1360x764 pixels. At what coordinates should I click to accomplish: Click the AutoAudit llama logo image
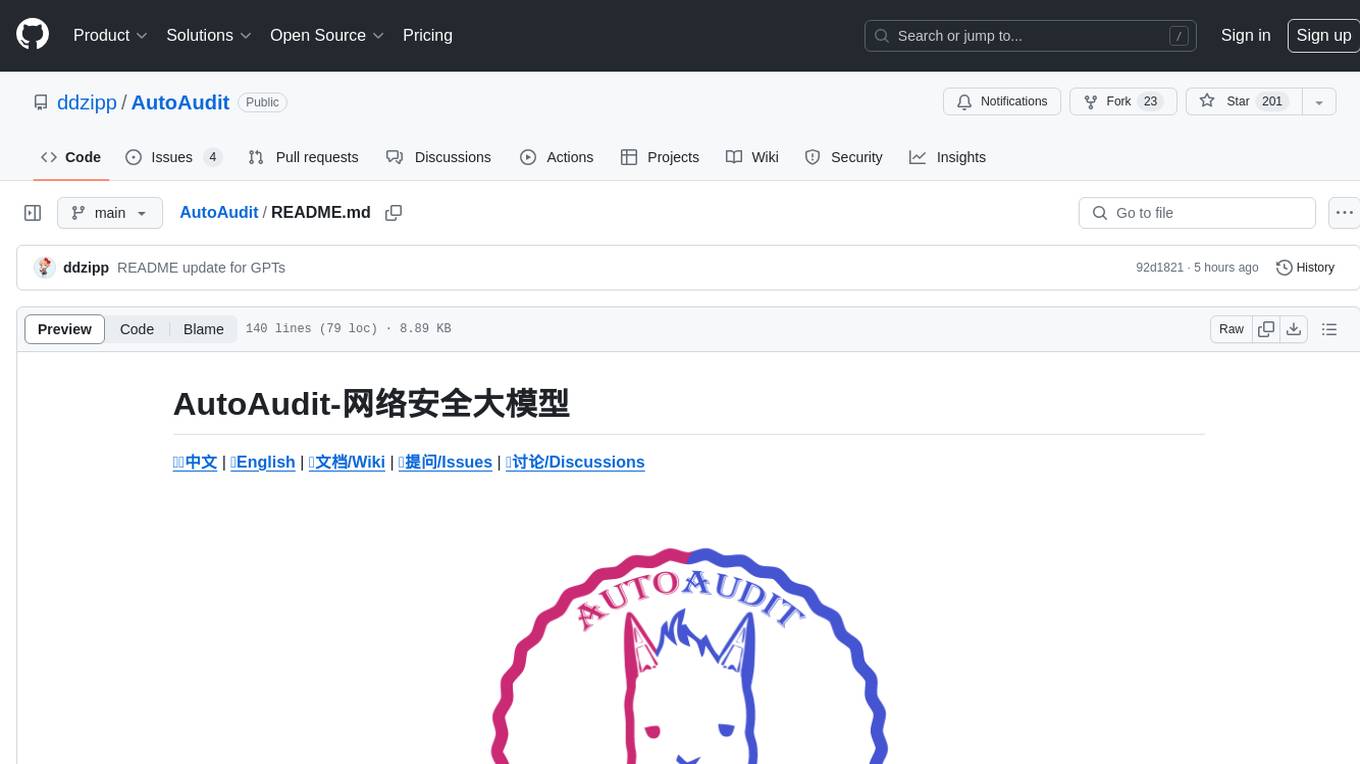(689, 656)
